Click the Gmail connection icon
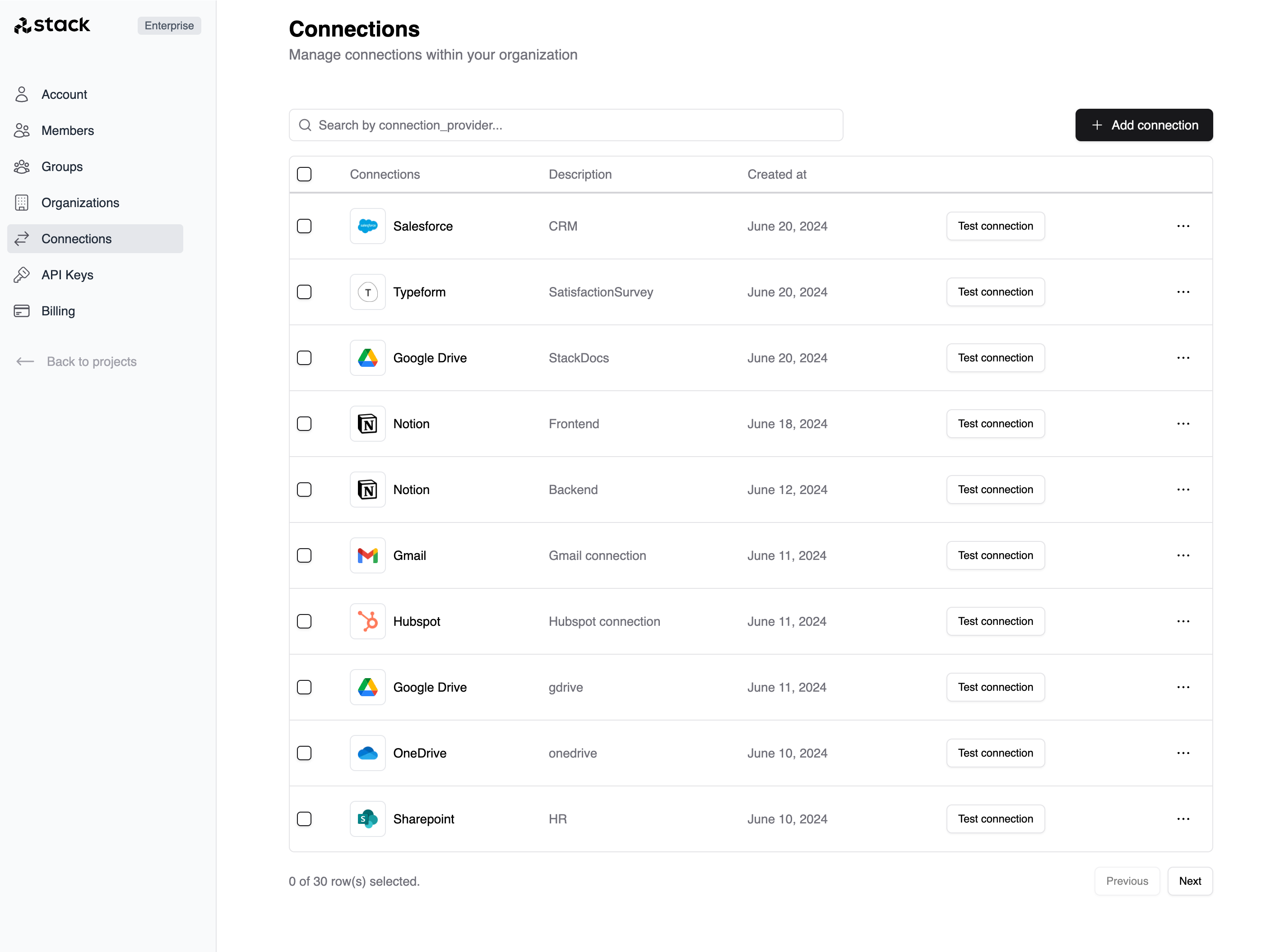The width and height of the screenshot is (1280, 952). (x=368, y=555)
